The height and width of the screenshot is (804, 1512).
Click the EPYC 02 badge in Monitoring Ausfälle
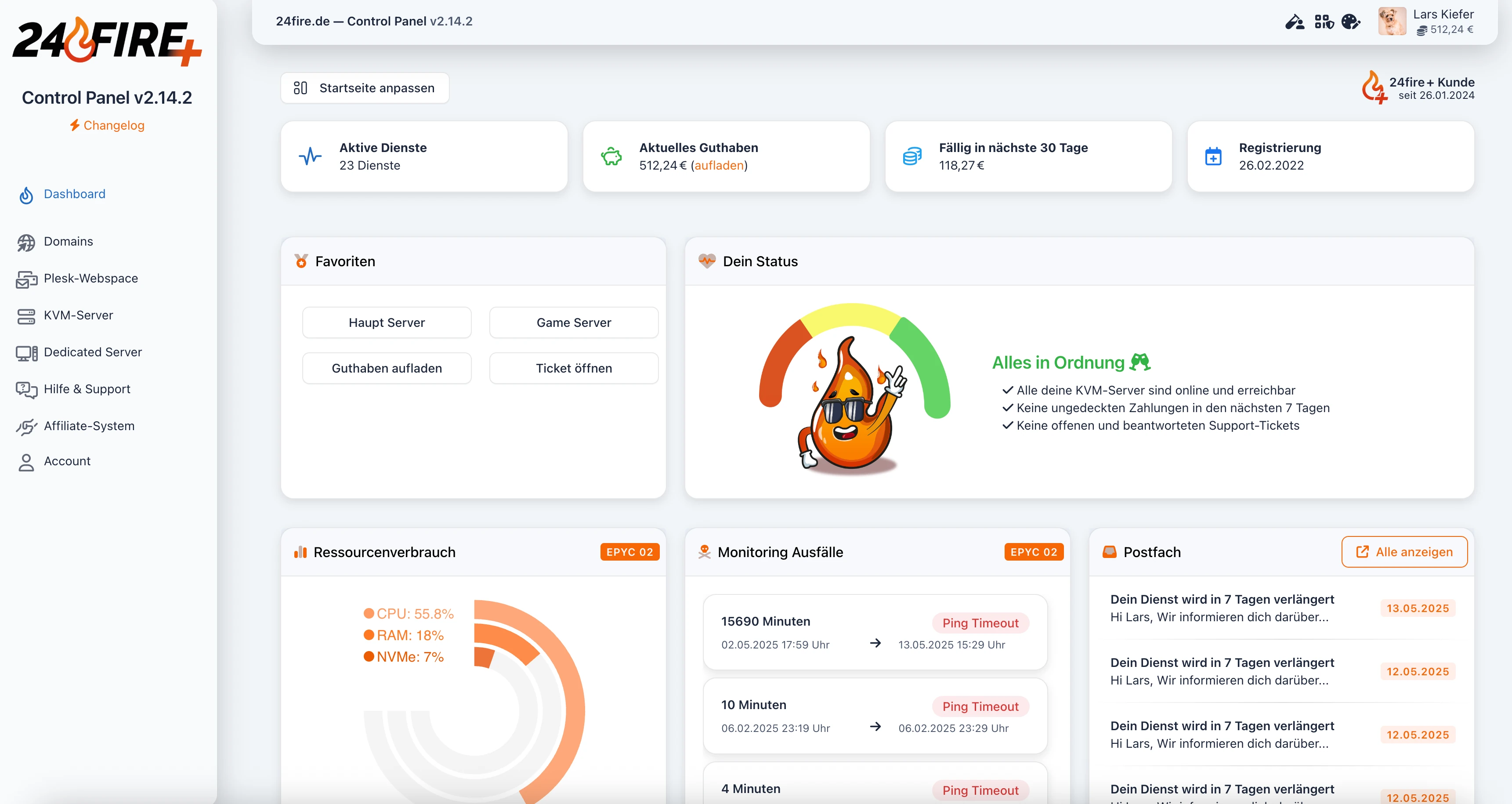[1034, 552]
